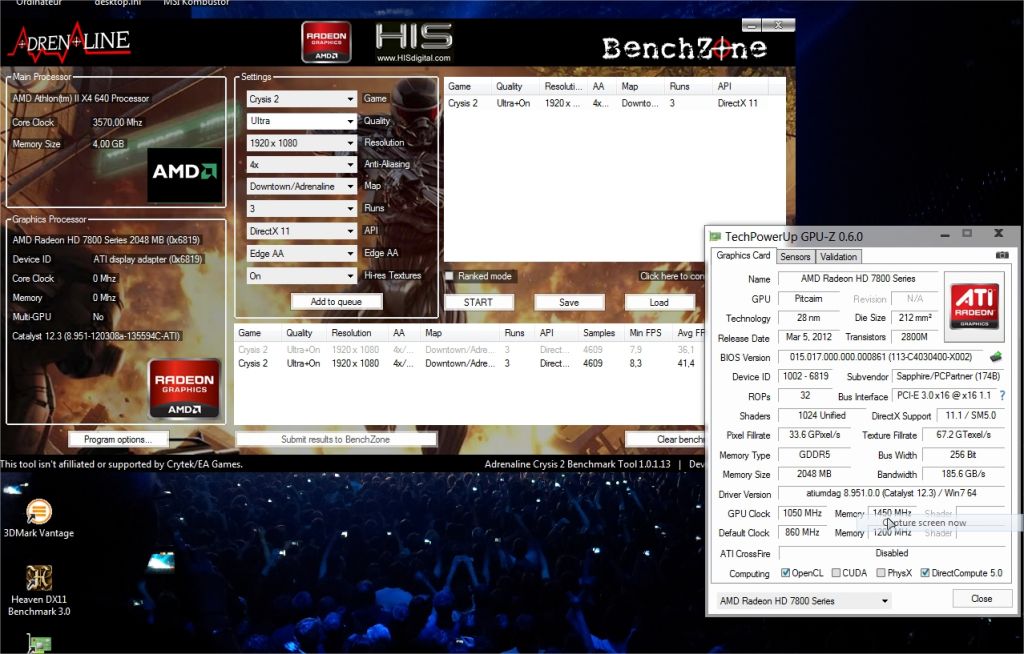This screenshot has width=1024, height=654.
Task: Open the www.HISdigital.com link
Action: [413, 57]
